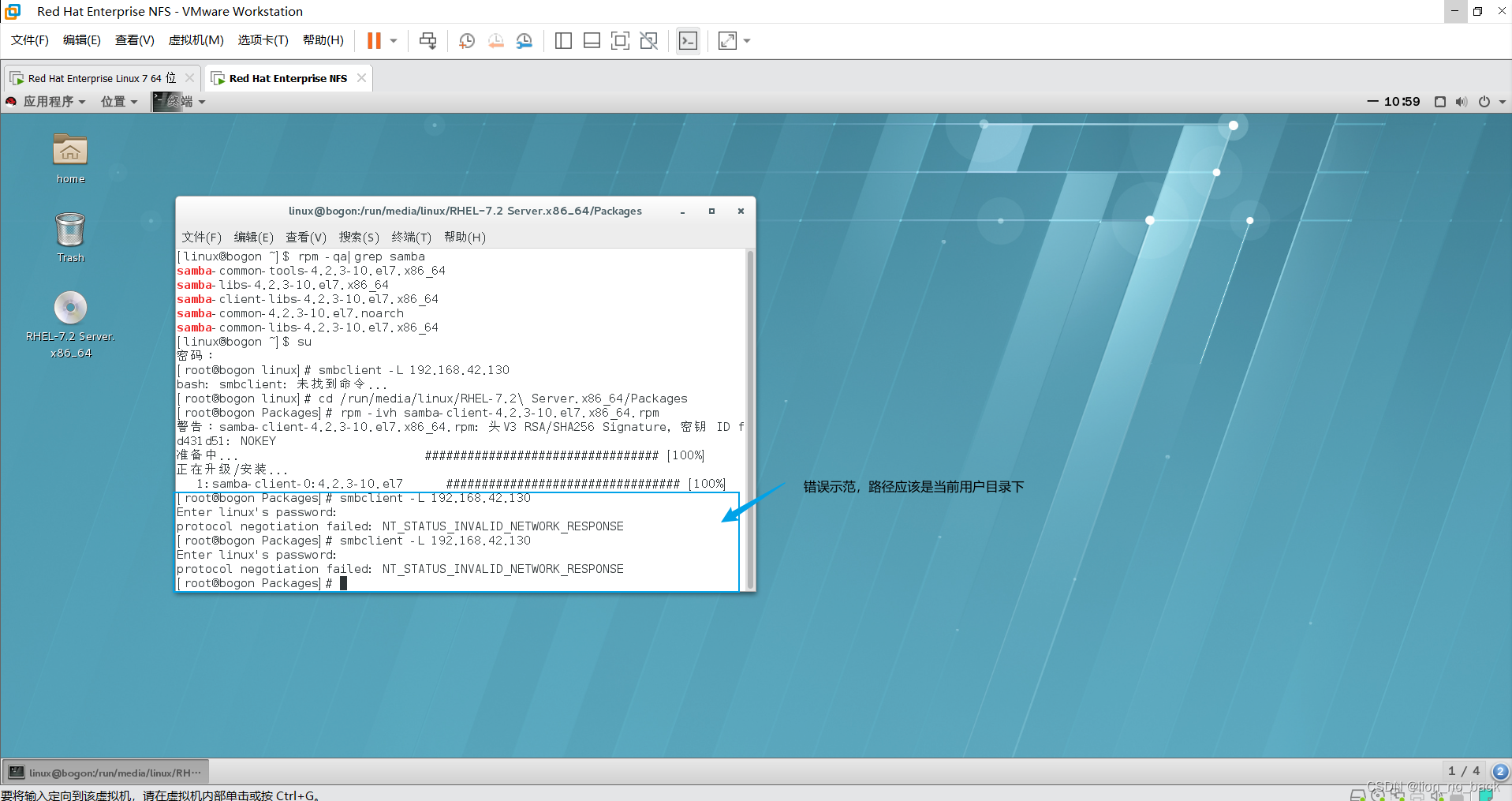Open the snapshot manager

point(525,40)
